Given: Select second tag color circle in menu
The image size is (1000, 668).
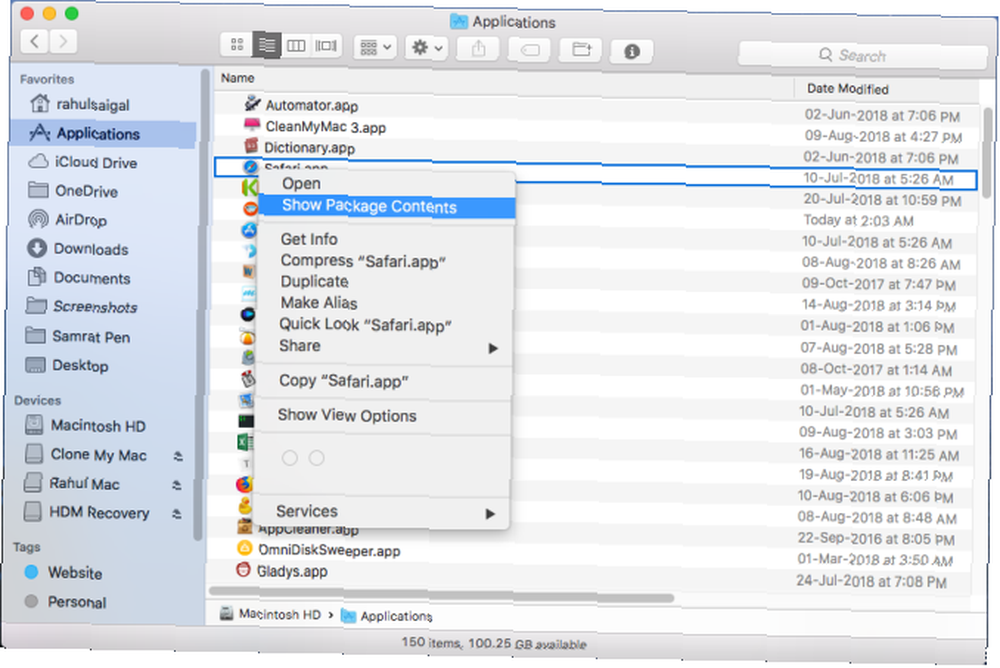Looking at the screenshot, I should pos(316,457).
